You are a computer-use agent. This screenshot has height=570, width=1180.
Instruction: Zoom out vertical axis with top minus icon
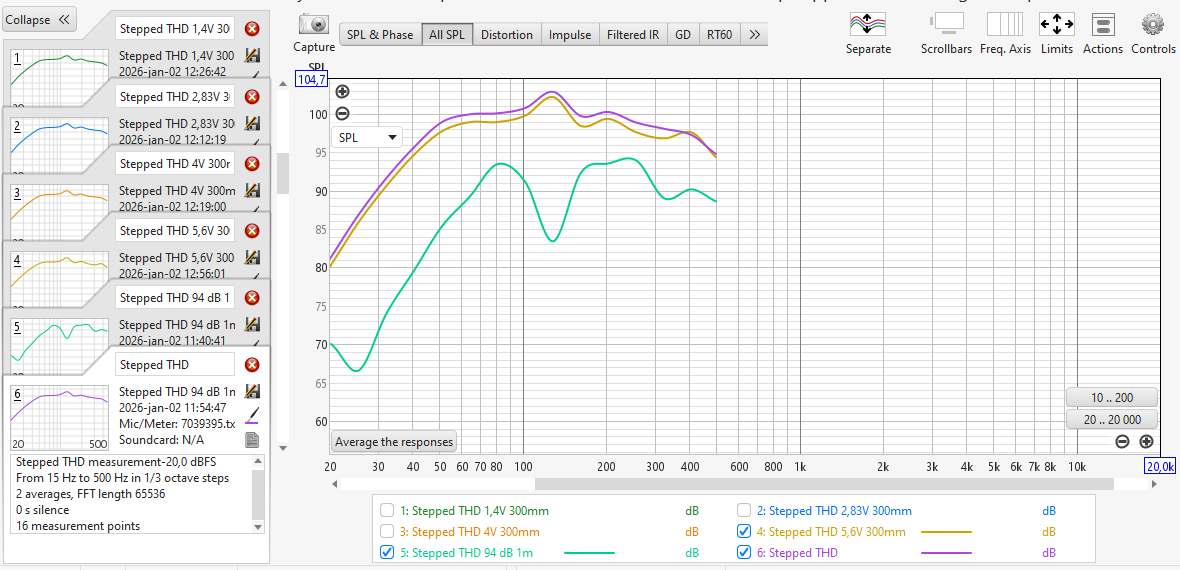point(342,114)
